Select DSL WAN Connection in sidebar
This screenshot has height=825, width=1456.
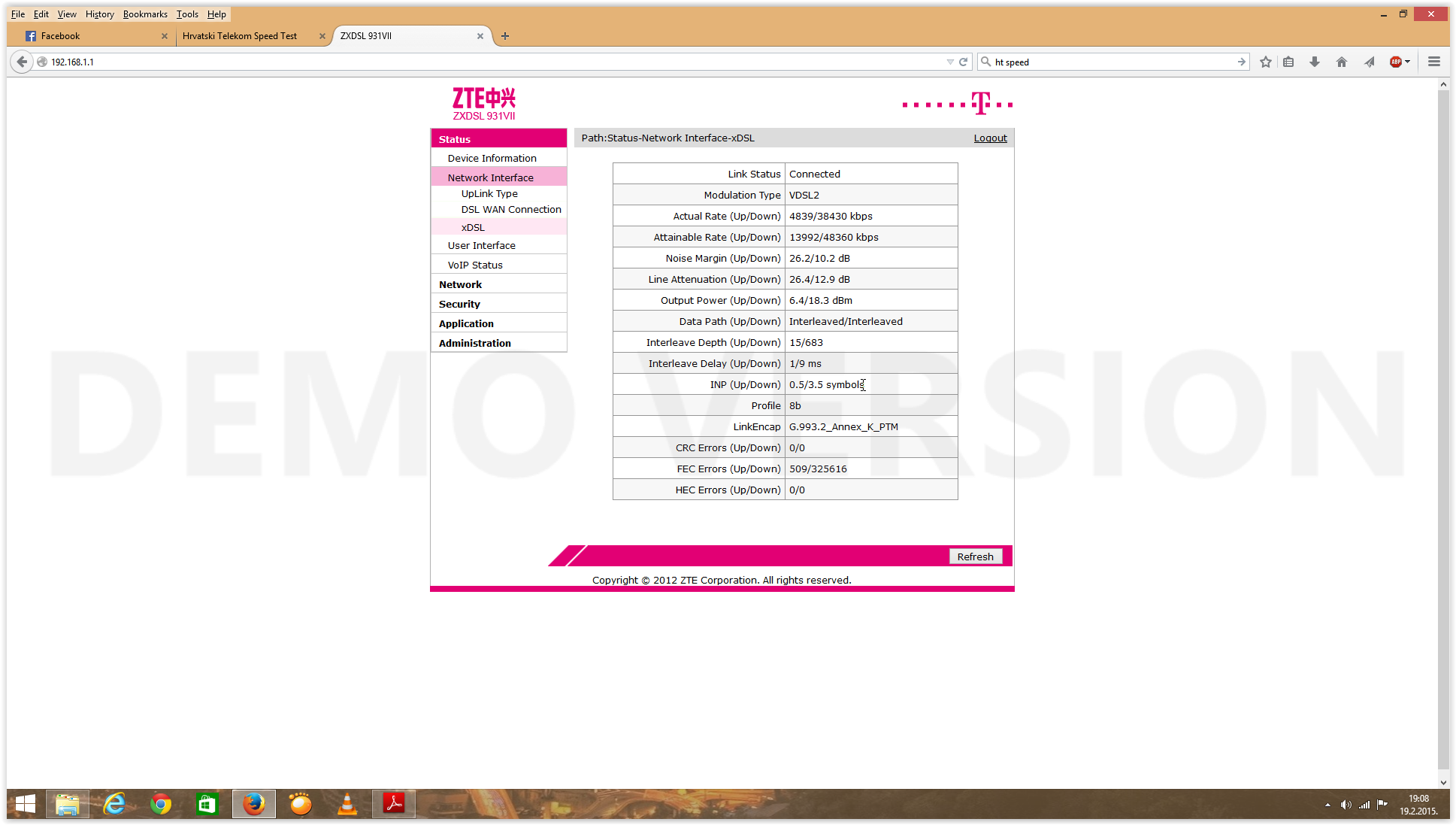pyautogui.click(x=510, y=209)
